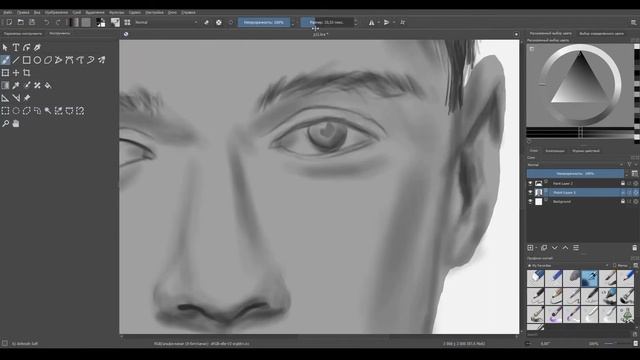Select the Multibrush tool
Viewport: 640px width, 360px height.
point(101,60)
